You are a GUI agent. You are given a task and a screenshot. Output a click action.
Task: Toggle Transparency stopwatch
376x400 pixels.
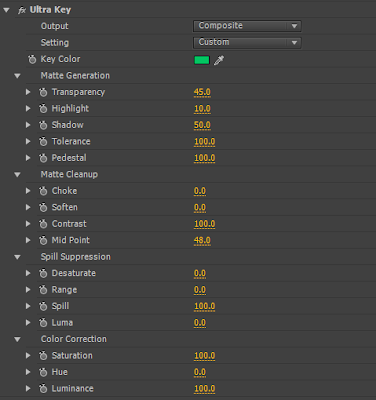click(43, 92)
